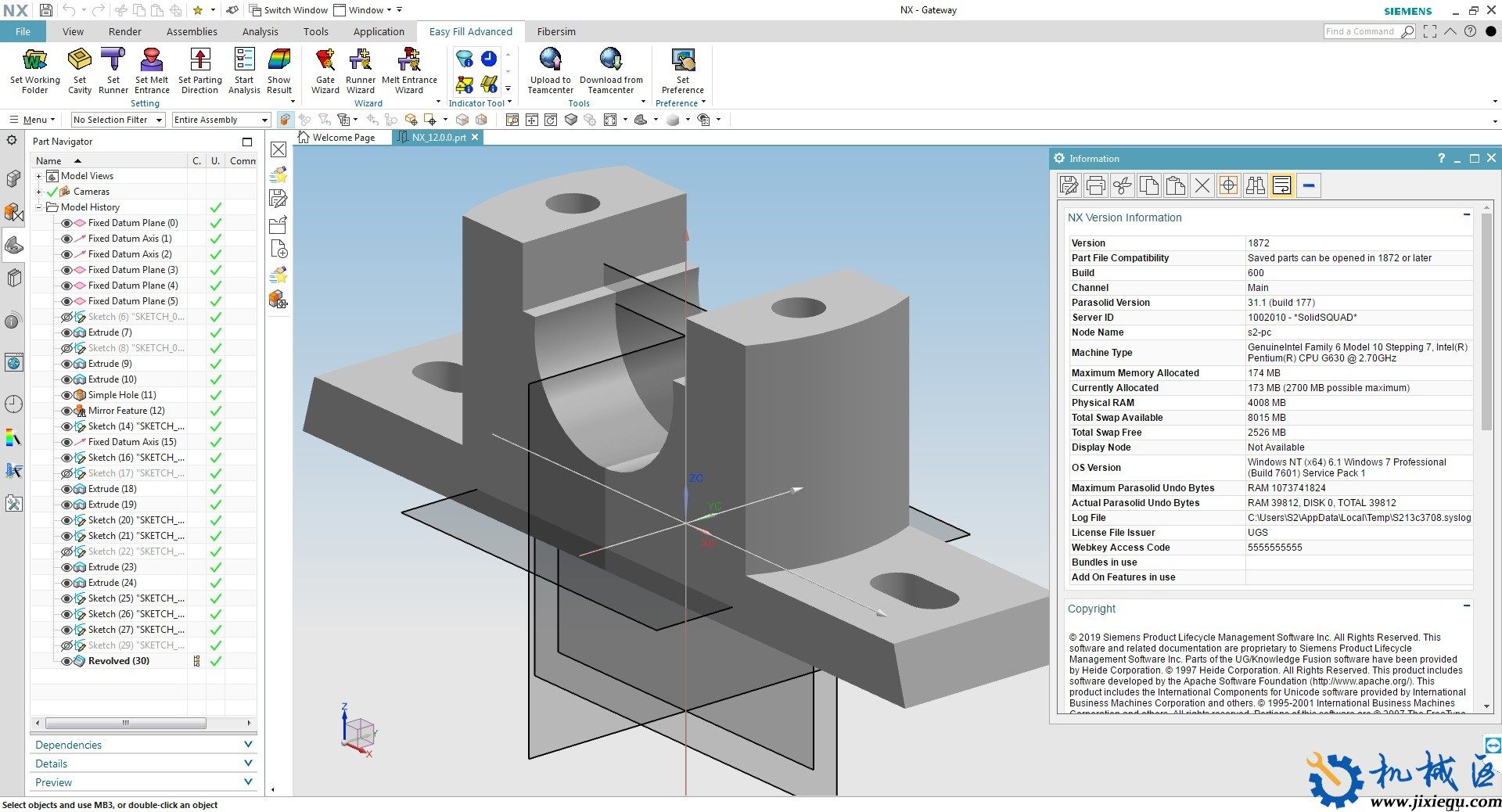Launch the Start Analysis tool
Screen dimensions: 1502x812
point(244,71)
